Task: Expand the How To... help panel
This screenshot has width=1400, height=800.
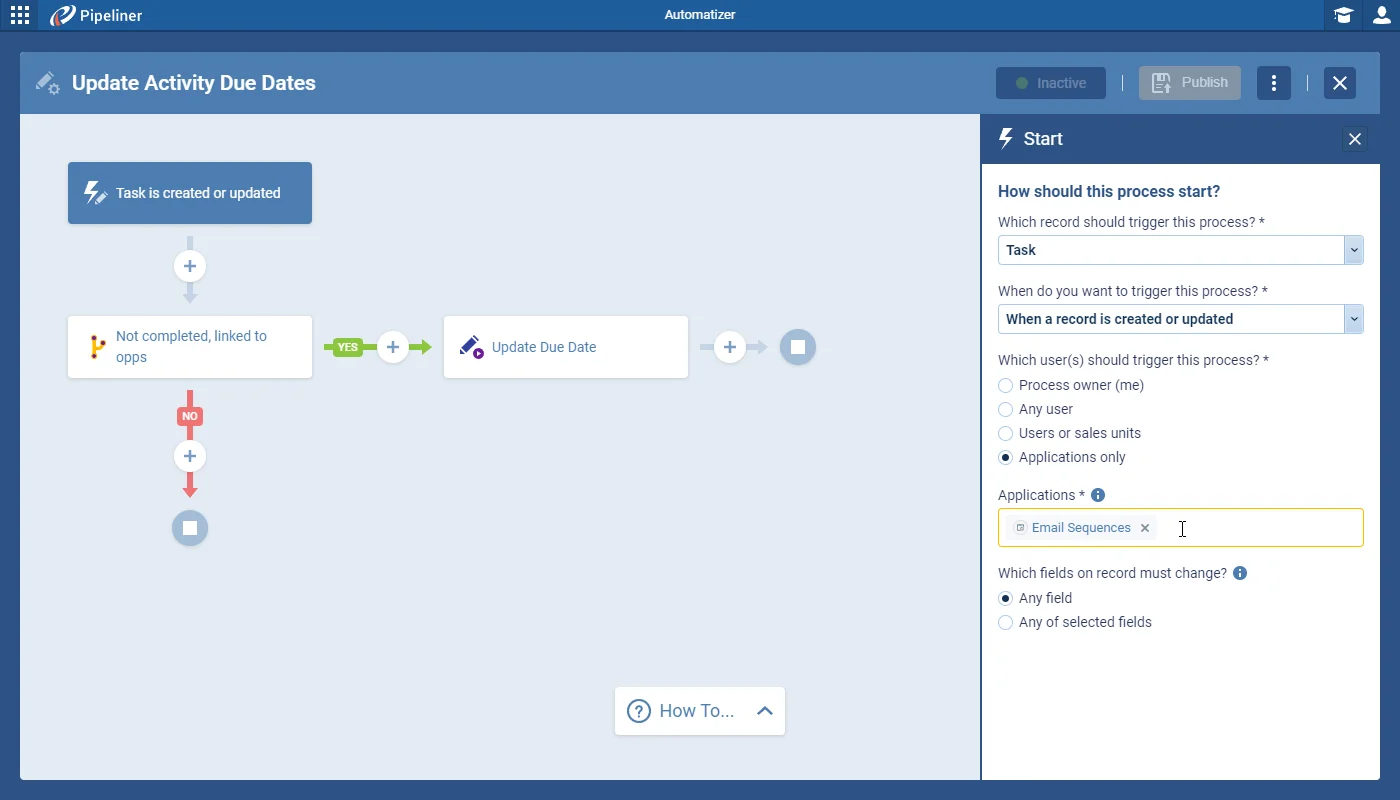Action: [x=700, y=711]
